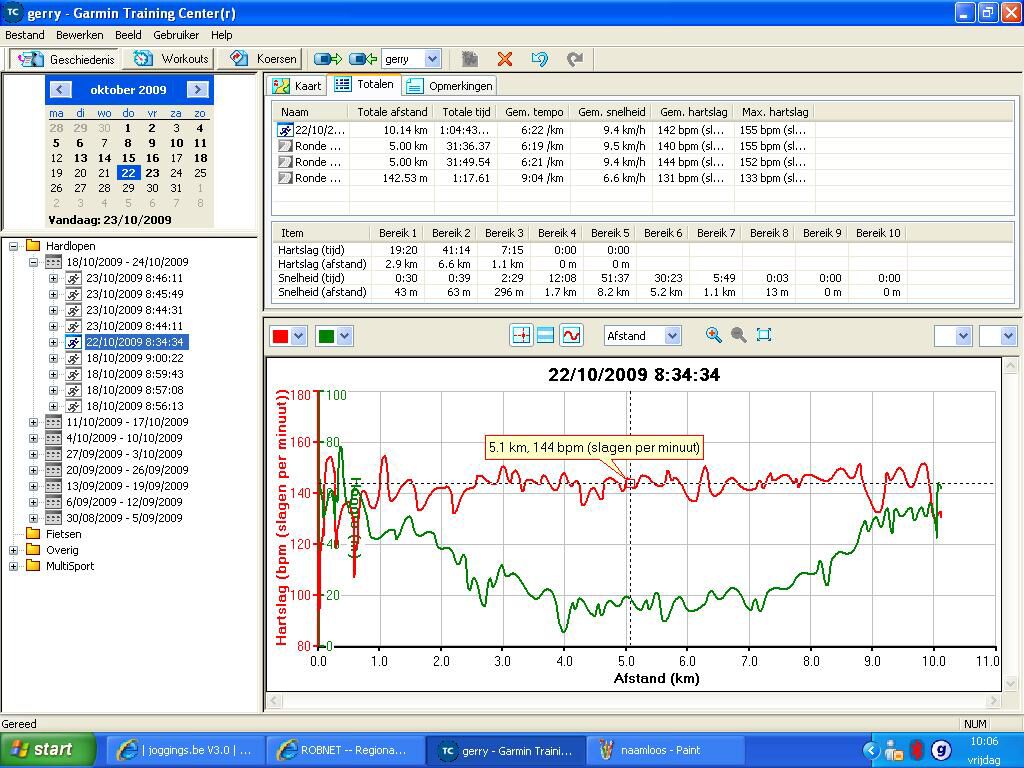
Task: Expand the MultiSport folder
Action: 13,566
